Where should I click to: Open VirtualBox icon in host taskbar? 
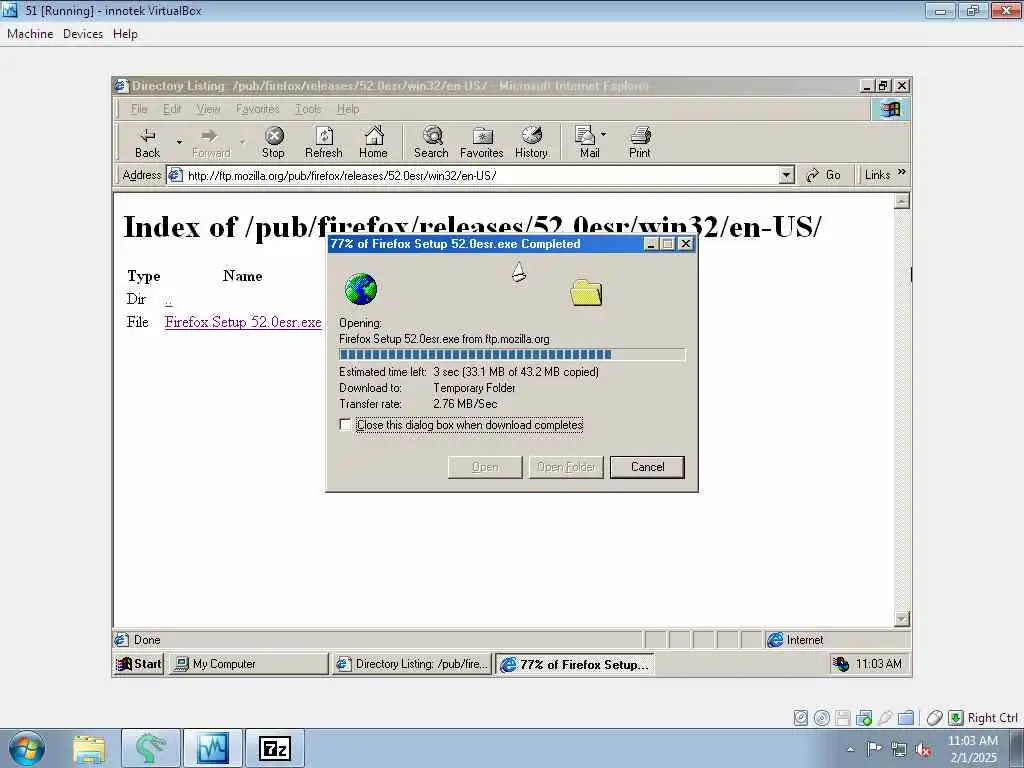(x=213, y=748)
